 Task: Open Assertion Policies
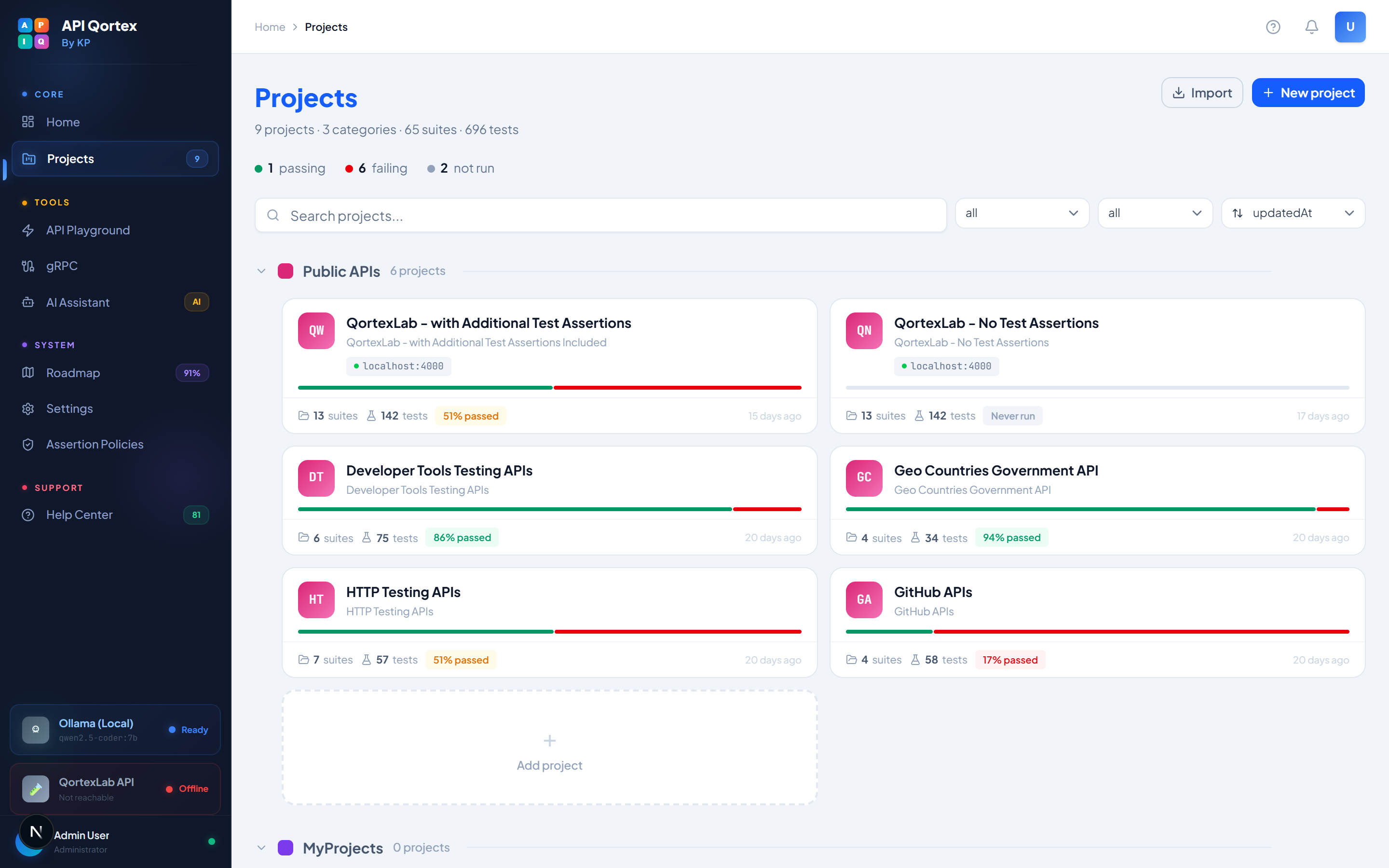tap(95, 444)
